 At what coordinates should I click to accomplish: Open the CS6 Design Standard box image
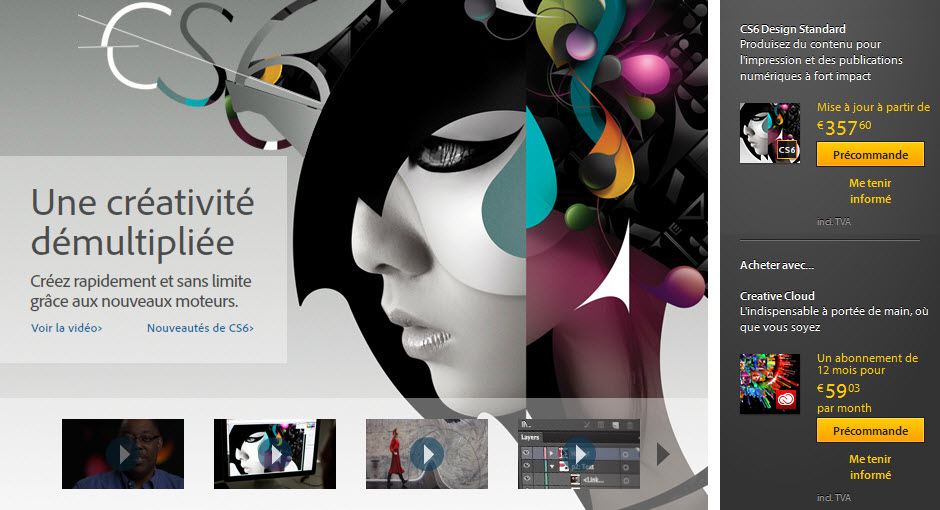[x=770, y=133]
